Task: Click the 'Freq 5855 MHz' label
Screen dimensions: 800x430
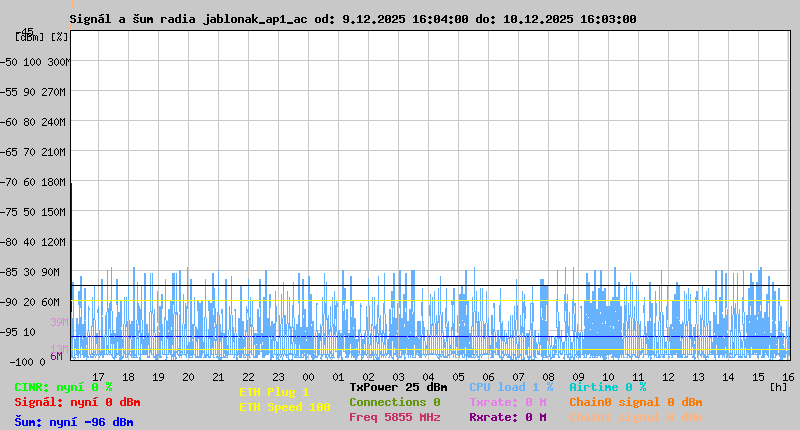Action: coord(394,417)
